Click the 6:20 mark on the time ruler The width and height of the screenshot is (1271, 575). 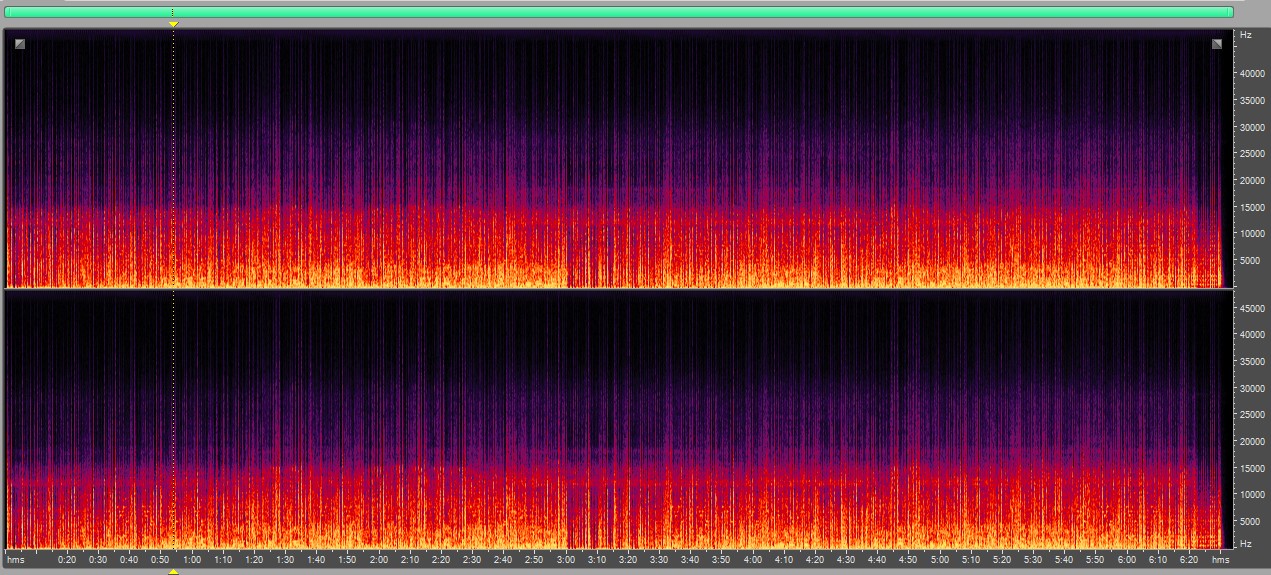pos(1189,560)
